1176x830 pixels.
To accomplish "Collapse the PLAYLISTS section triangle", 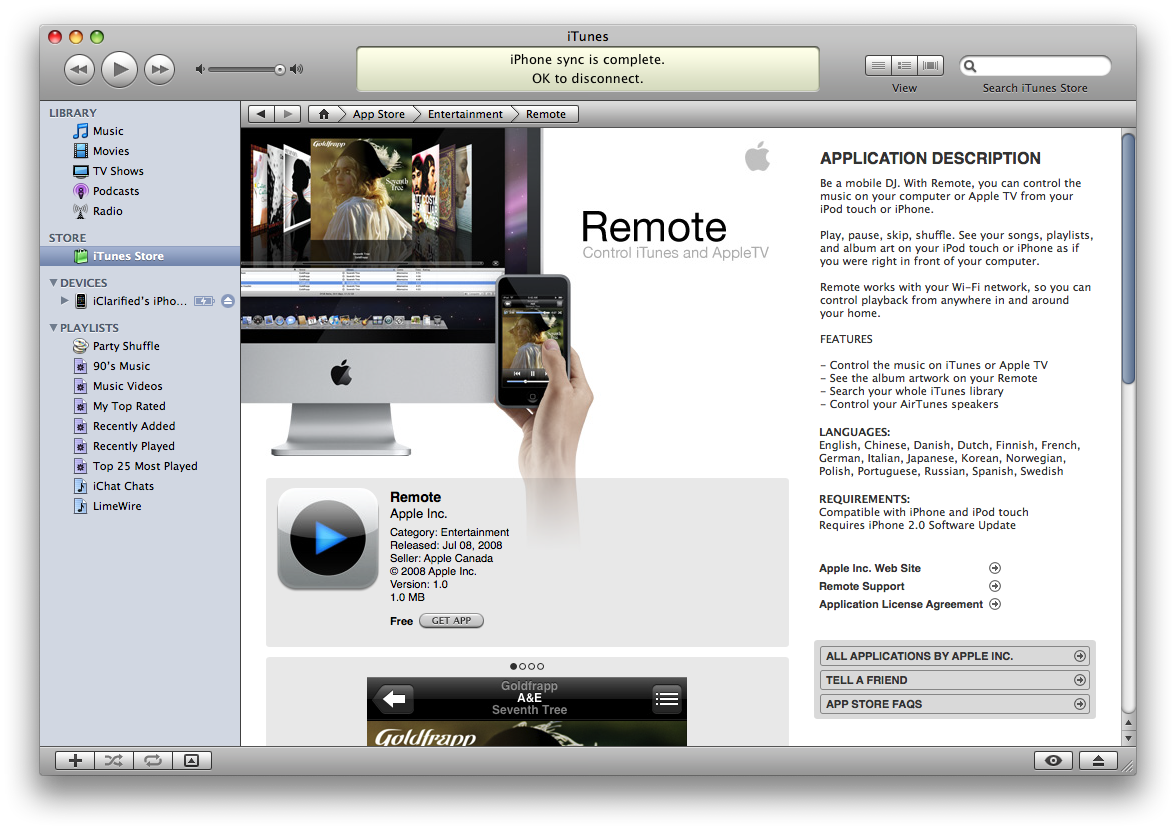I will tap(53, 328).
